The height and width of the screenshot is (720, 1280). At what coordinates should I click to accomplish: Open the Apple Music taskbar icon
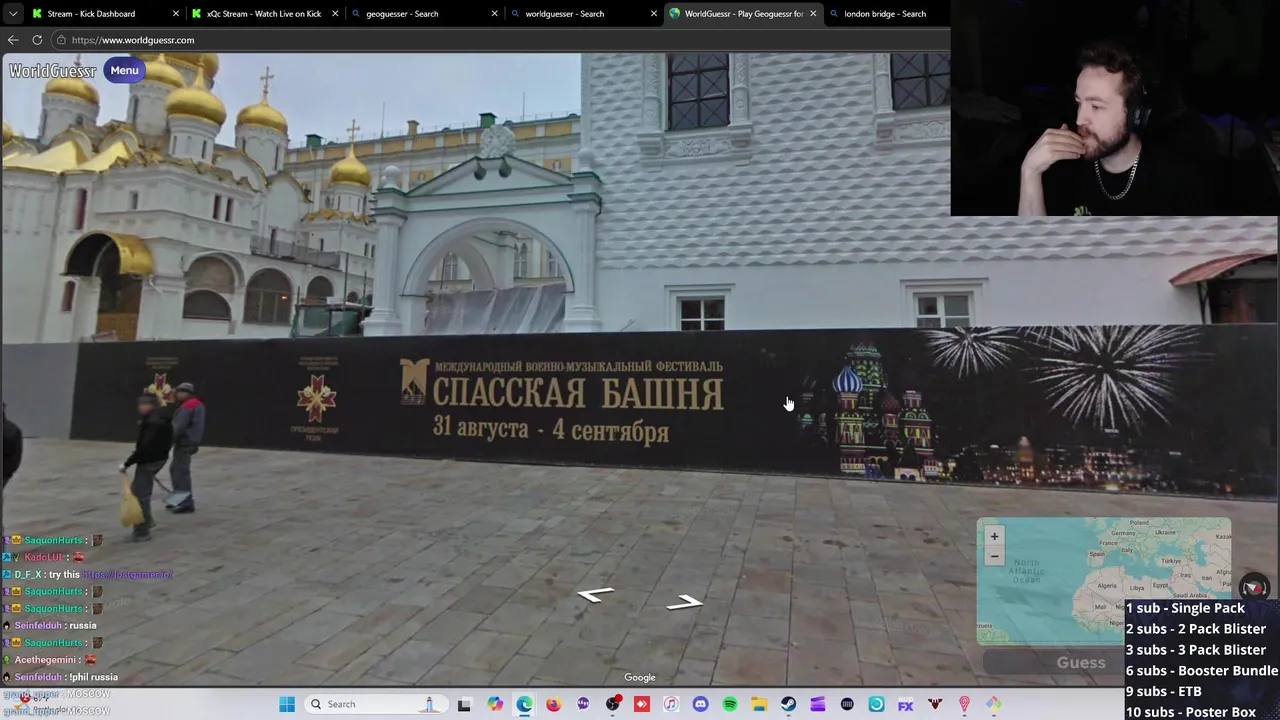671,705
